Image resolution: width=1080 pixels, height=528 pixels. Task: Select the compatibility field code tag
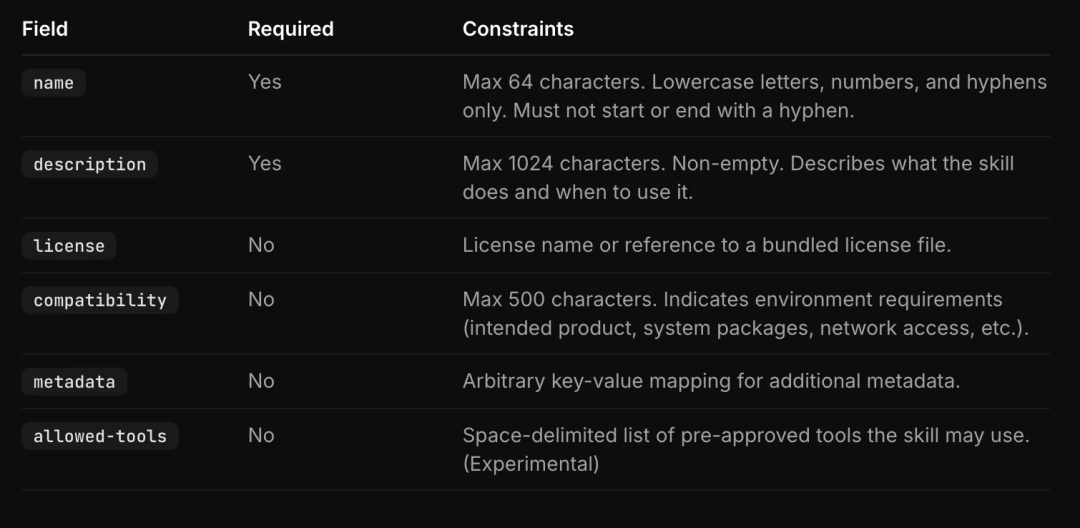tap(100, 300)
